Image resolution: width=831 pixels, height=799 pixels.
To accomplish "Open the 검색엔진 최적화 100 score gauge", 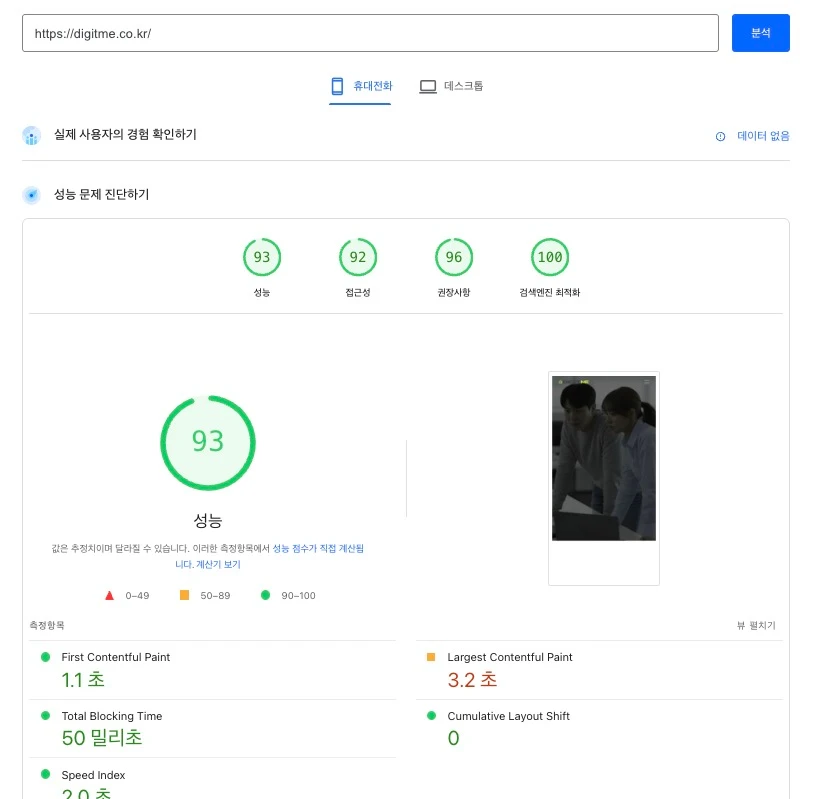I will (x=549, y=257).
